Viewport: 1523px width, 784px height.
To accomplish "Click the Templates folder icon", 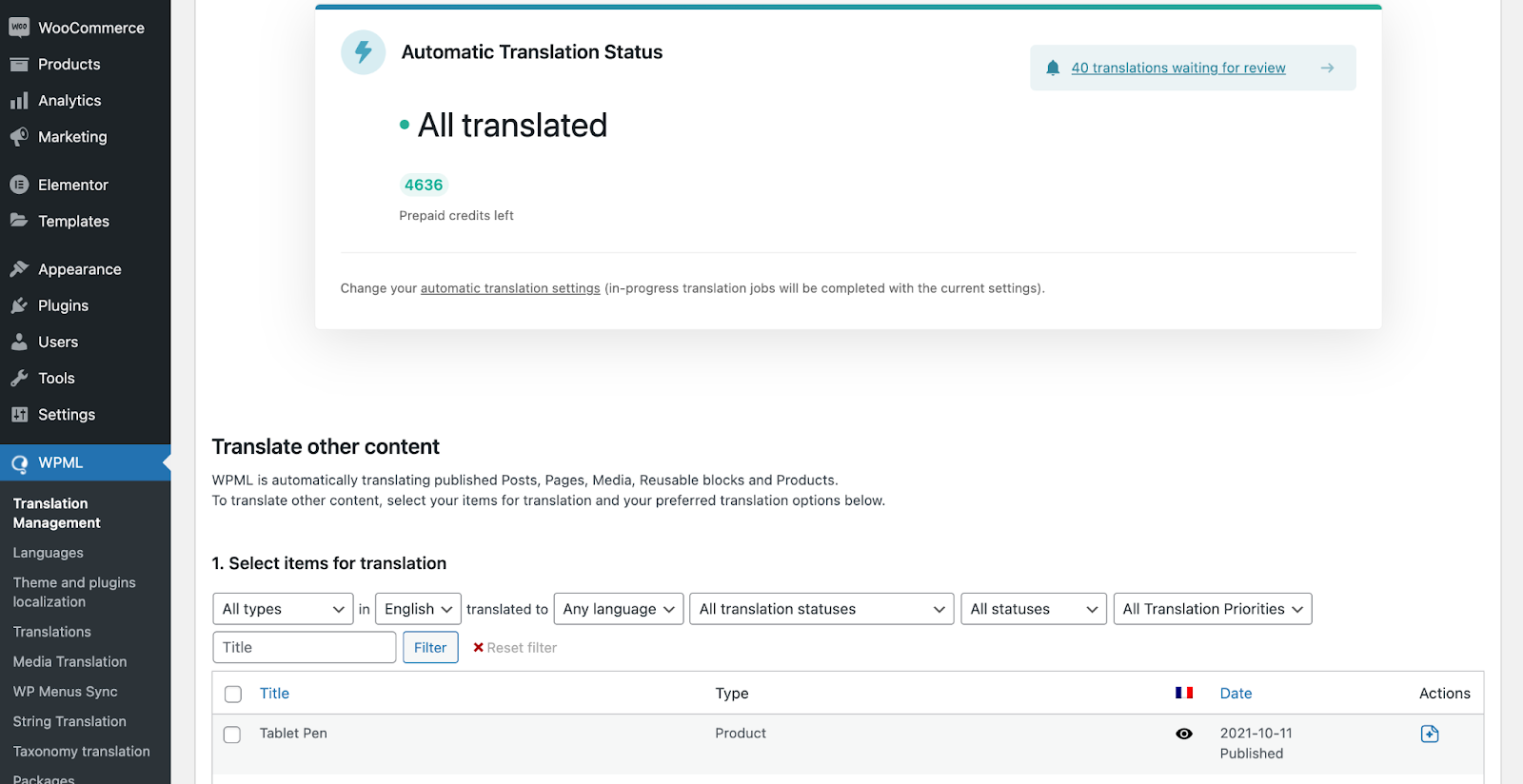I will [x=19, y=221].
